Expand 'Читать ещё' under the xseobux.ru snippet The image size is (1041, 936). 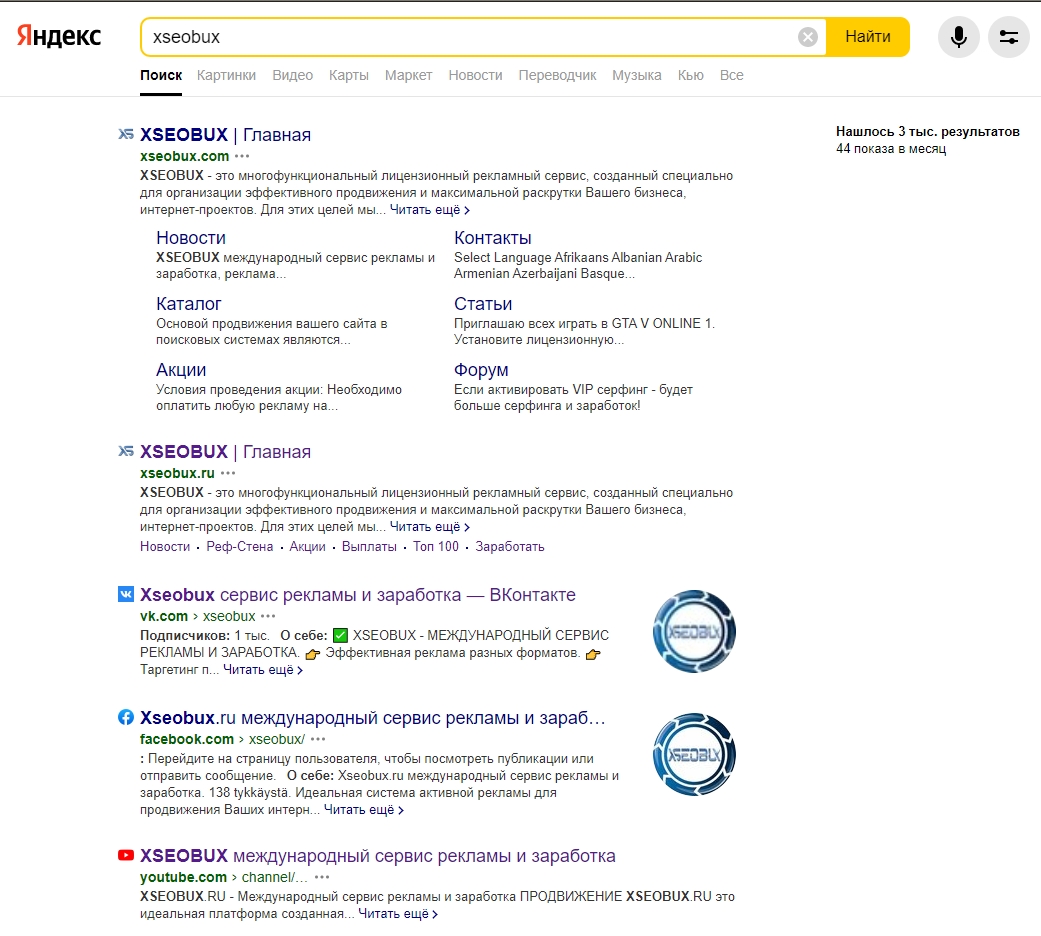pos(430,526)
